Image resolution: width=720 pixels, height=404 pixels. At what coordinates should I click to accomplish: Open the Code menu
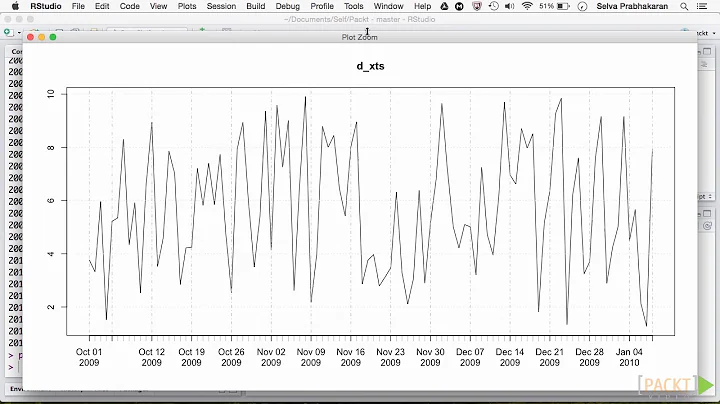pos(129,6)
